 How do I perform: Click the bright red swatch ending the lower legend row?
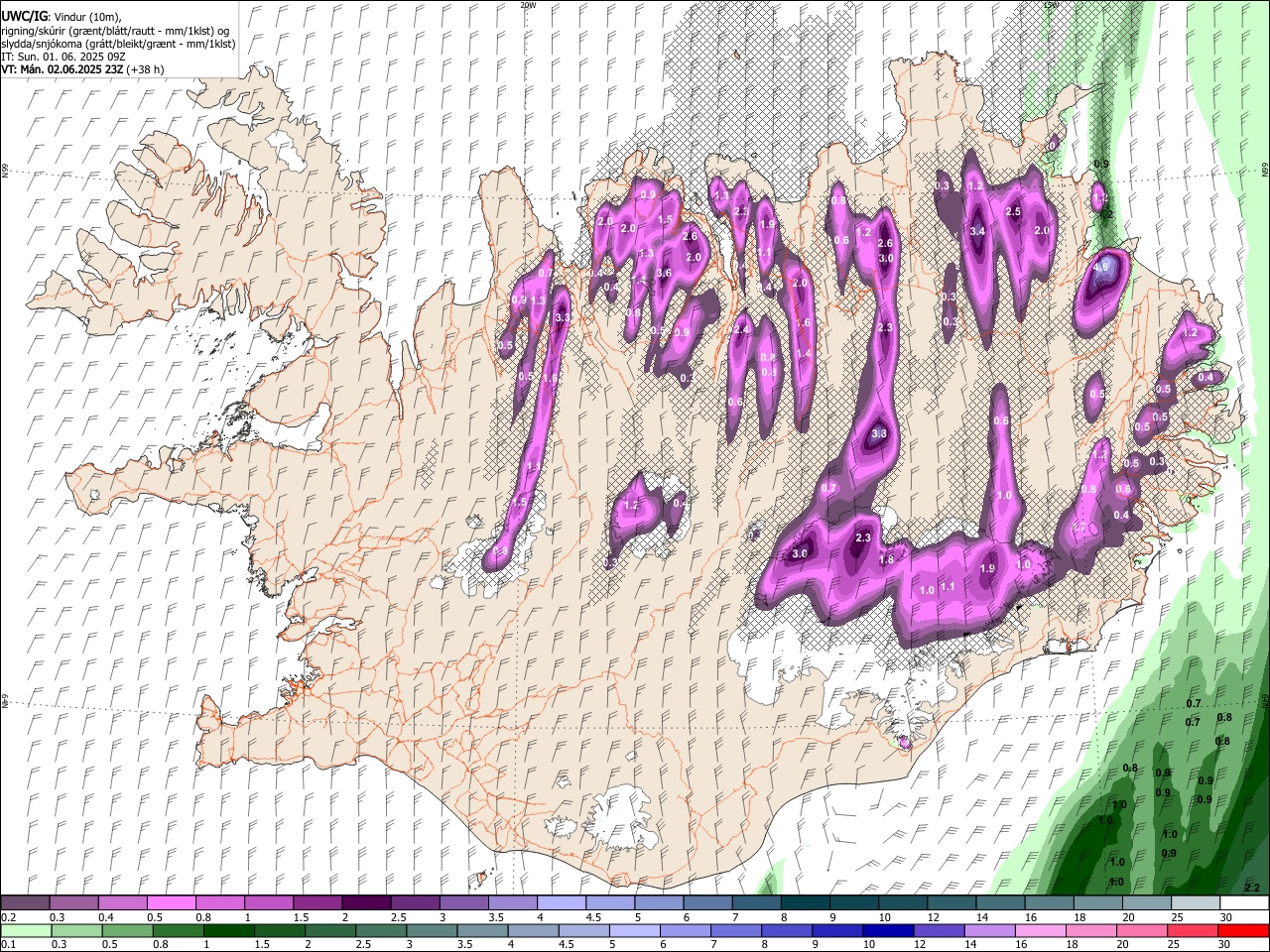coord(1242,931)
